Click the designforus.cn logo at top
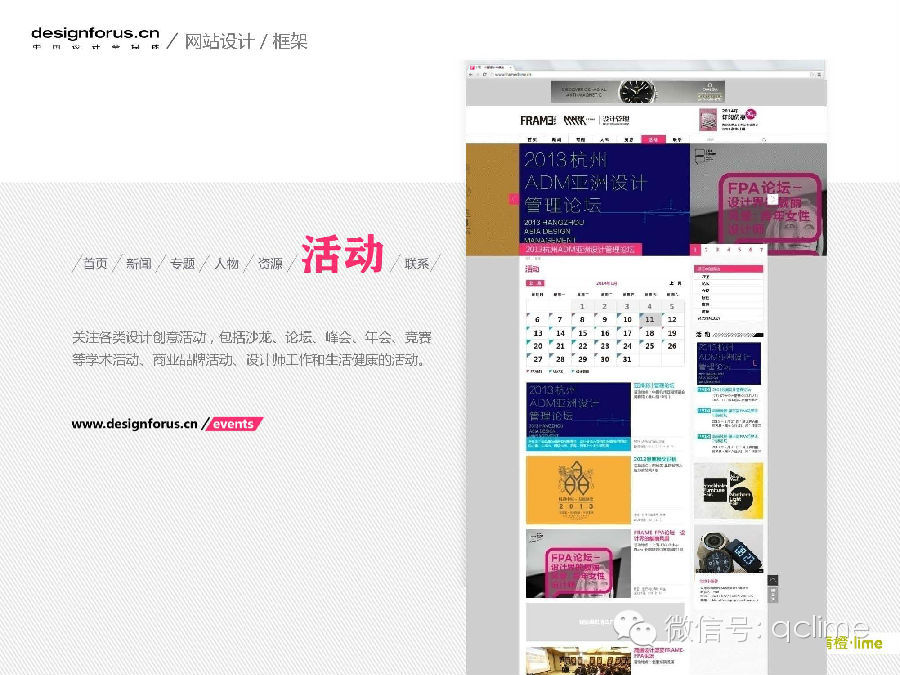Image resolution: width=900 pixels, height=675 pixels. click(x=95, y=37)
